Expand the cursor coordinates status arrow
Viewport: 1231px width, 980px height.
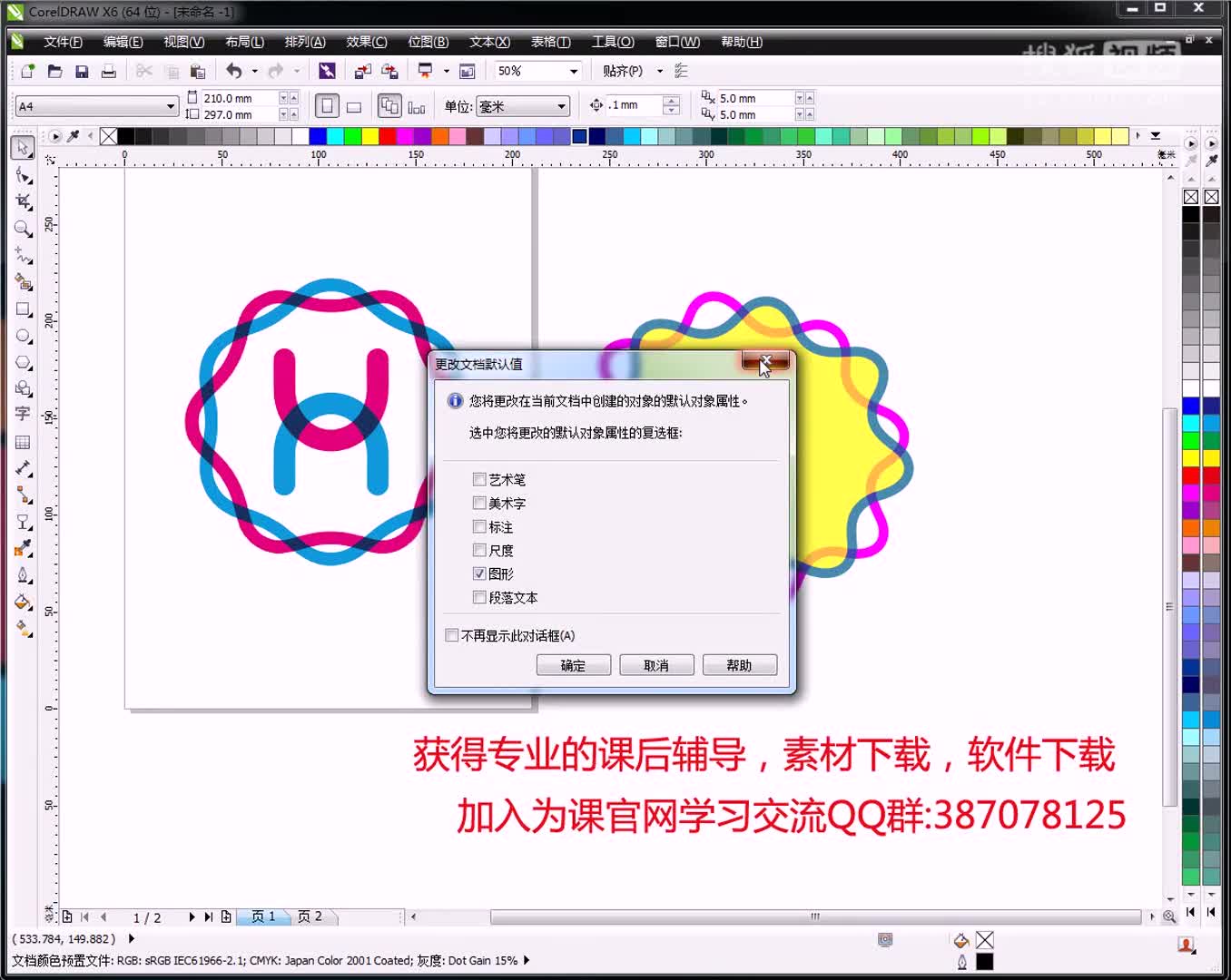[132, 939]
